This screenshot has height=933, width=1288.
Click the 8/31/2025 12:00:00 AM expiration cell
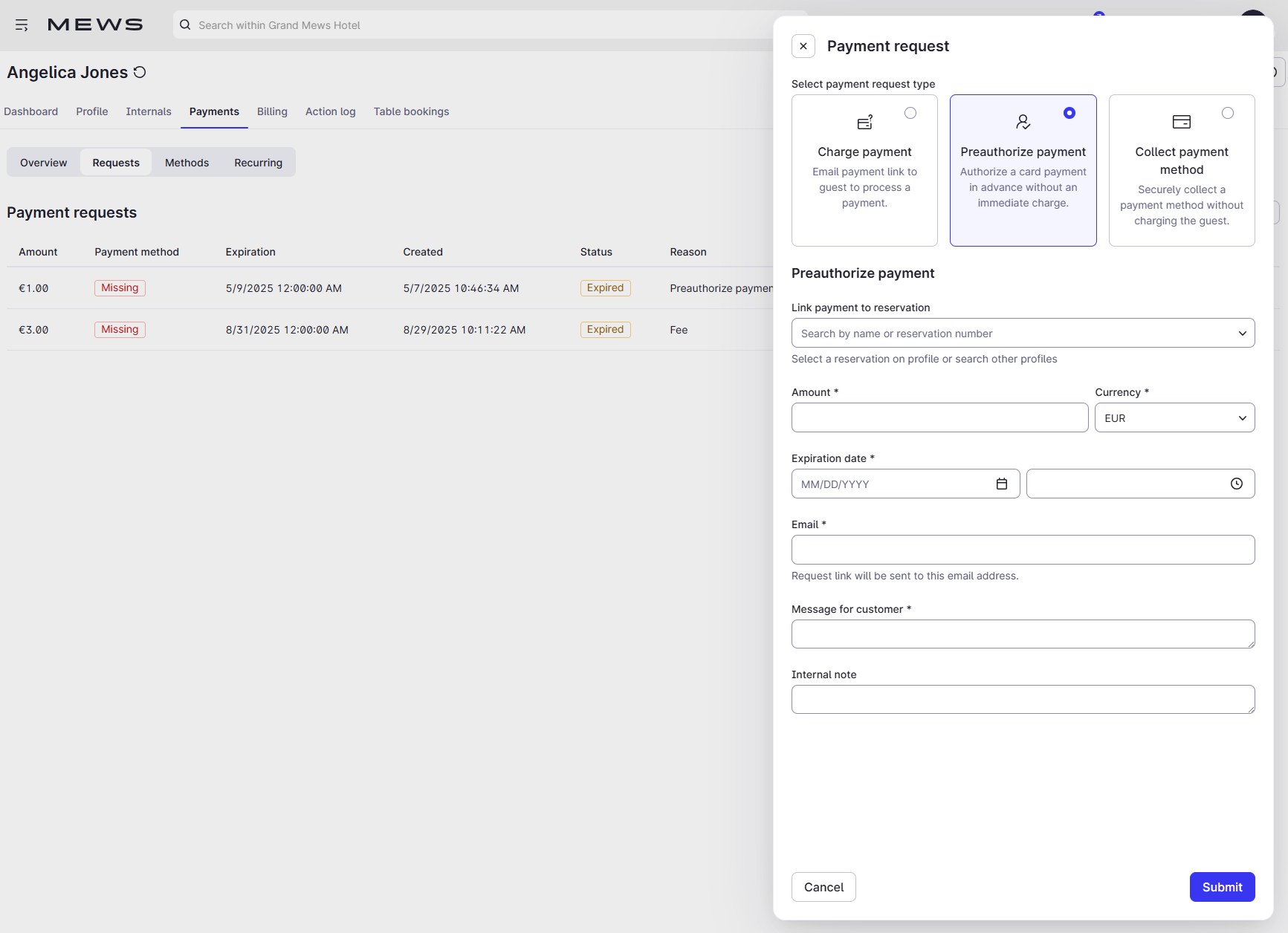click(287, 330)
